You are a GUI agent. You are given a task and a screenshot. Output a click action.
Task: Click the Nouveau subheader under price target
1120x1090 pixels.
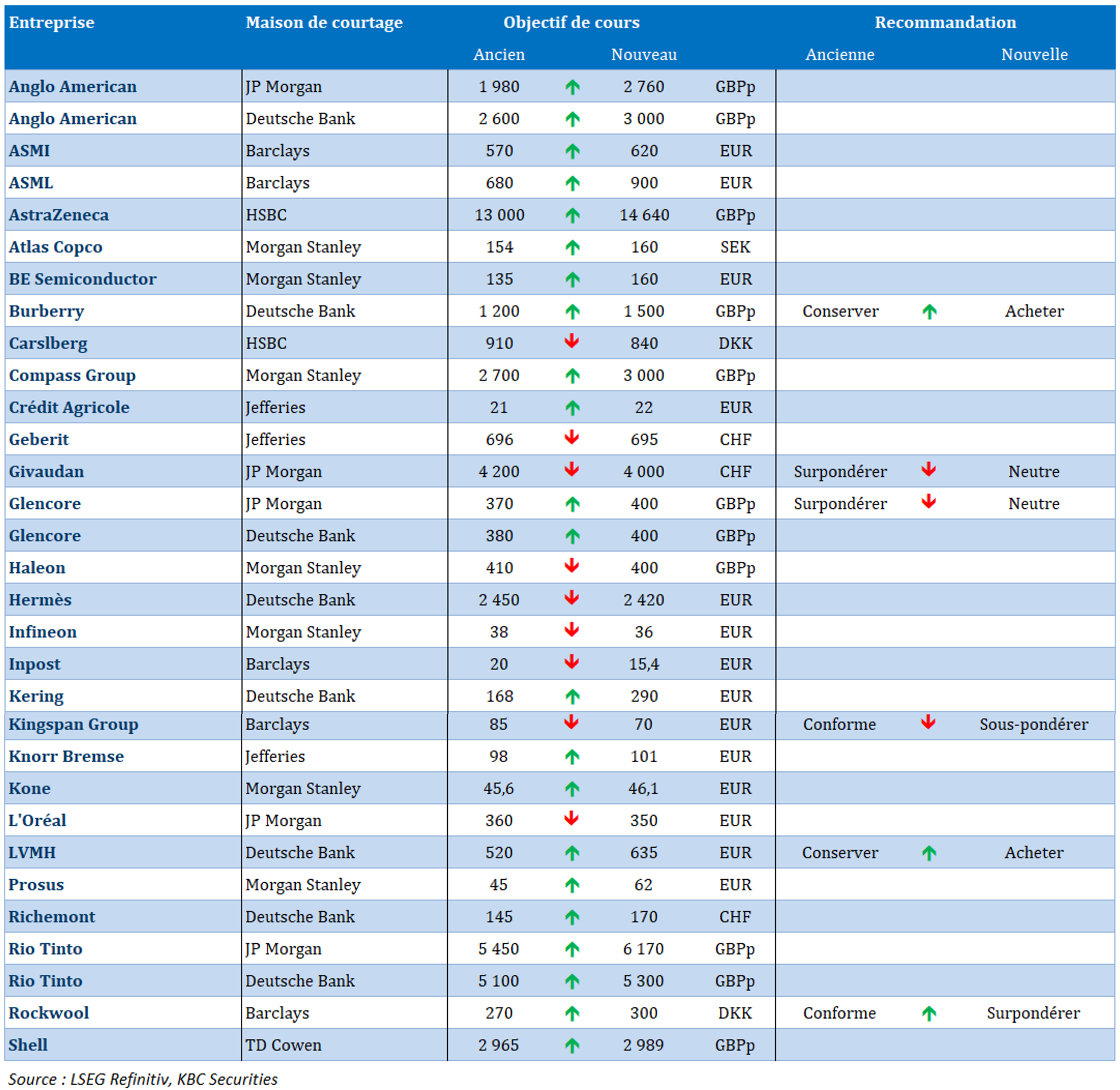pos(644,55)
